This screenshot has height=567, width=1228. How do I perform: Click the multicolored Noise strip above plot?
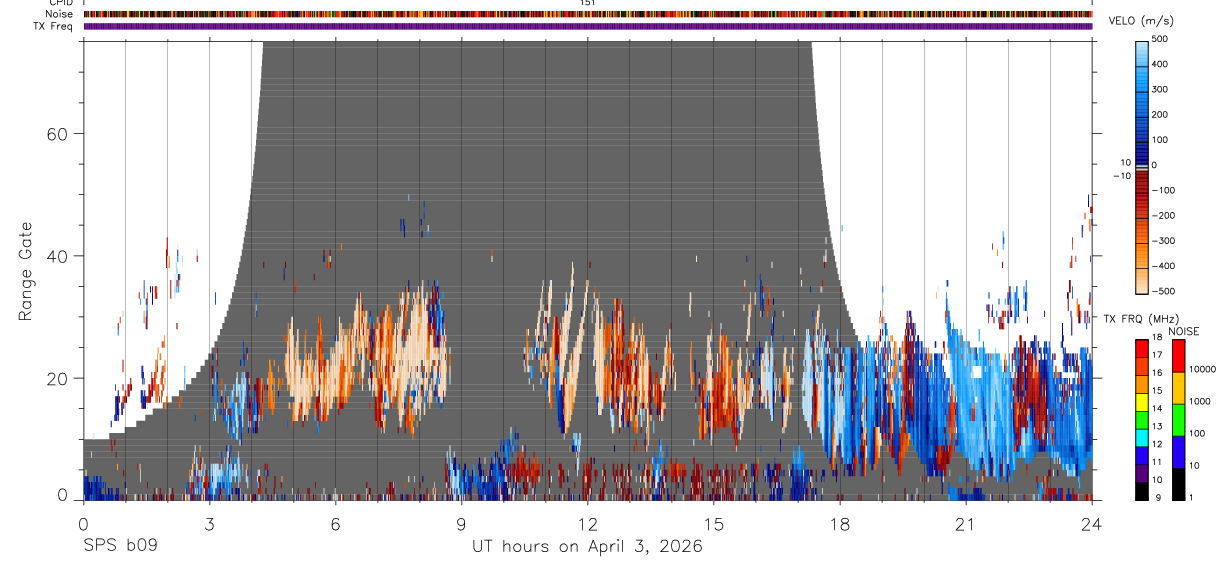click(587, 14)
